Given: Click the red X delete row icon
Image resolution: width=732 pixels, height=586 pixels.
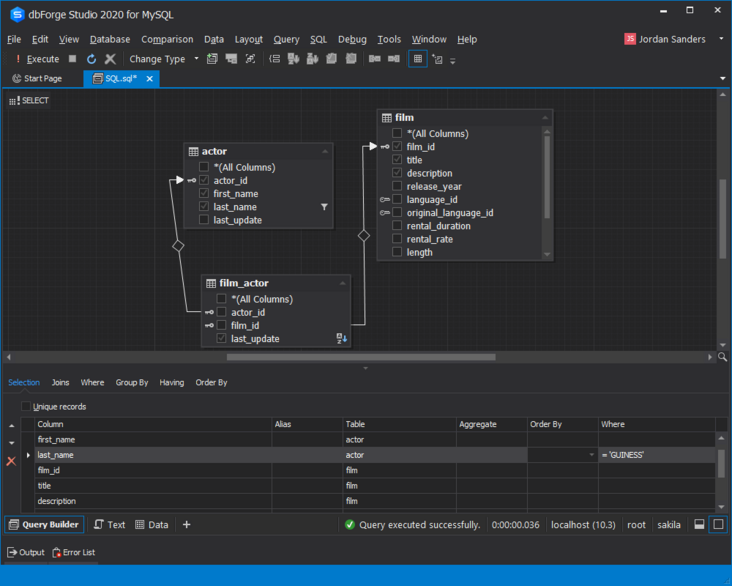Looking at the screenshot, I should coord(11,461).
